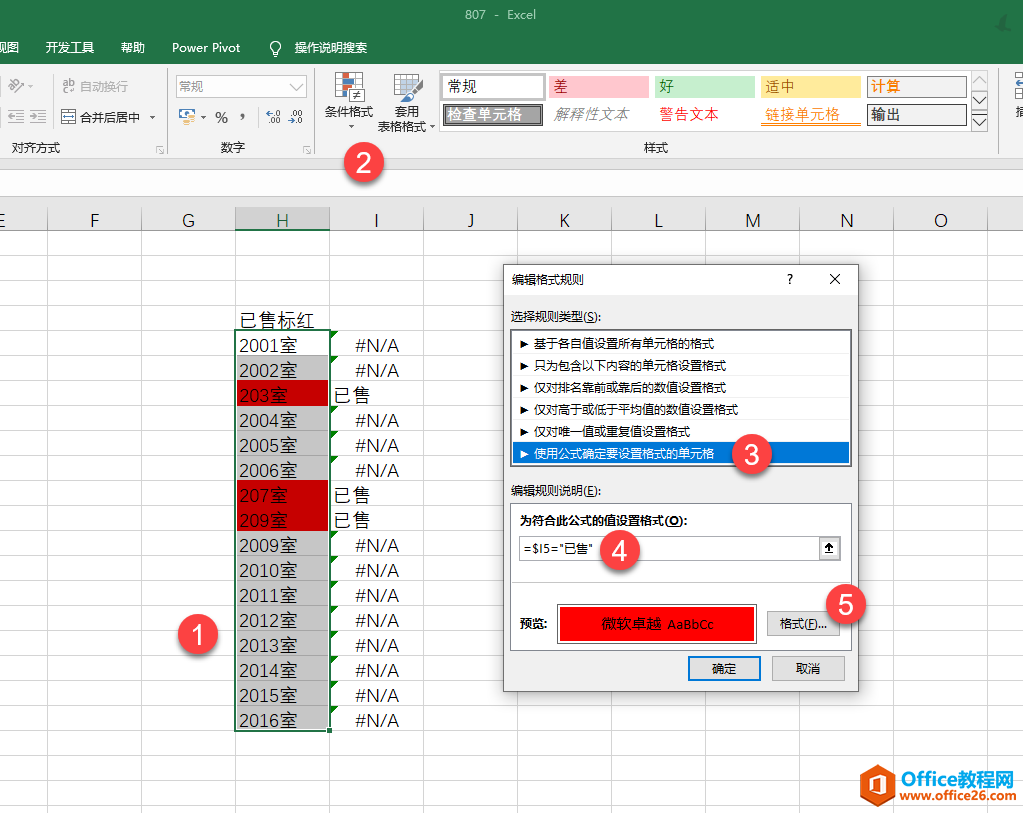Viewport: 1023px width, 813px height.
Task: Select column O header
Action: [940, 220]
